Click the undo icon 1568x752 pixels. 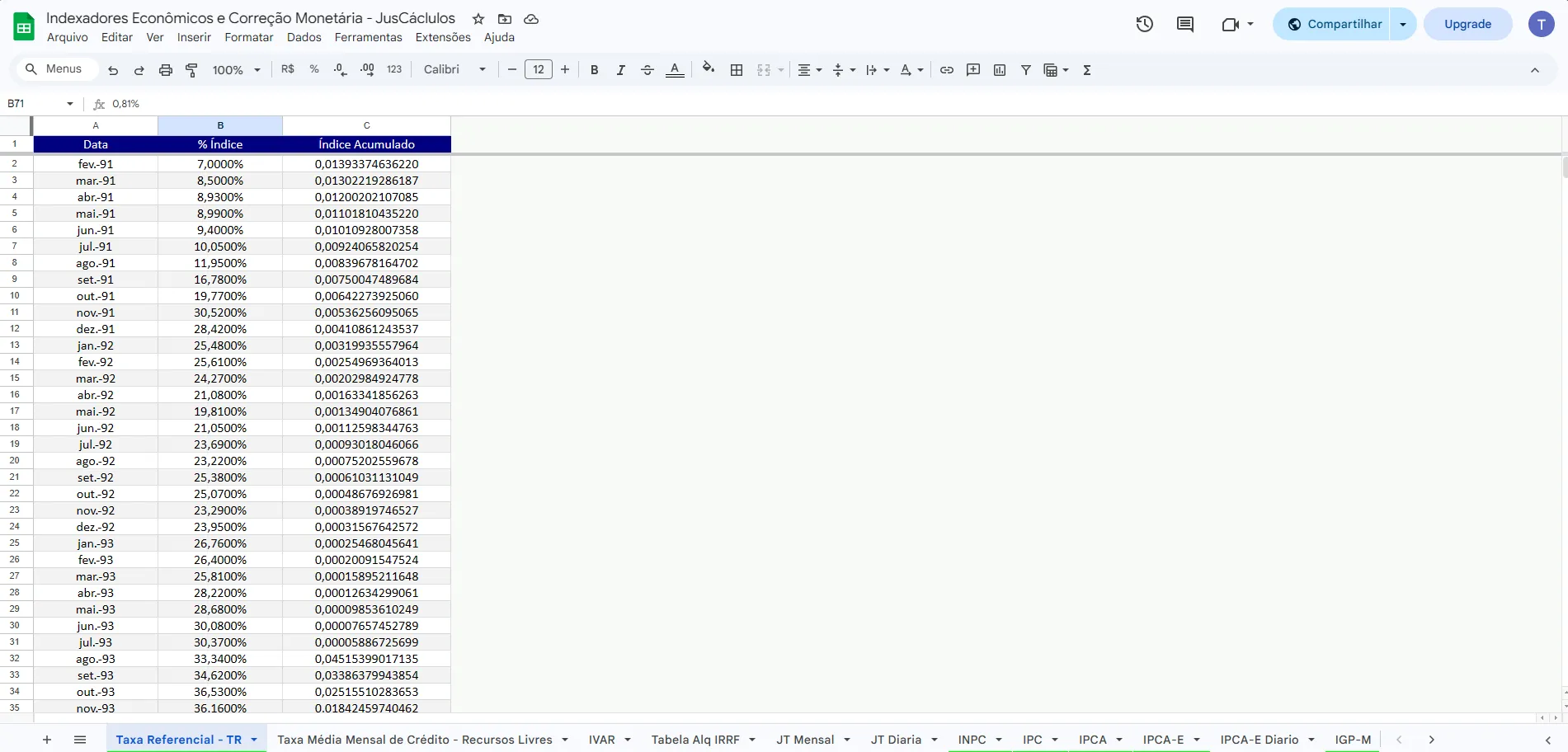[113, 70]
